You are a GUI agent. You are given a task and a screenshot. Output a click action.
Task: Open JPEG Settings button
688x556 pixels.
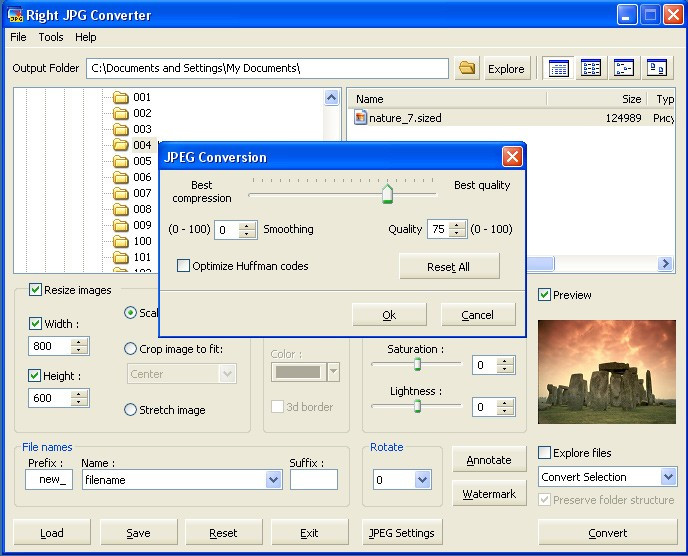click(401, 533)
